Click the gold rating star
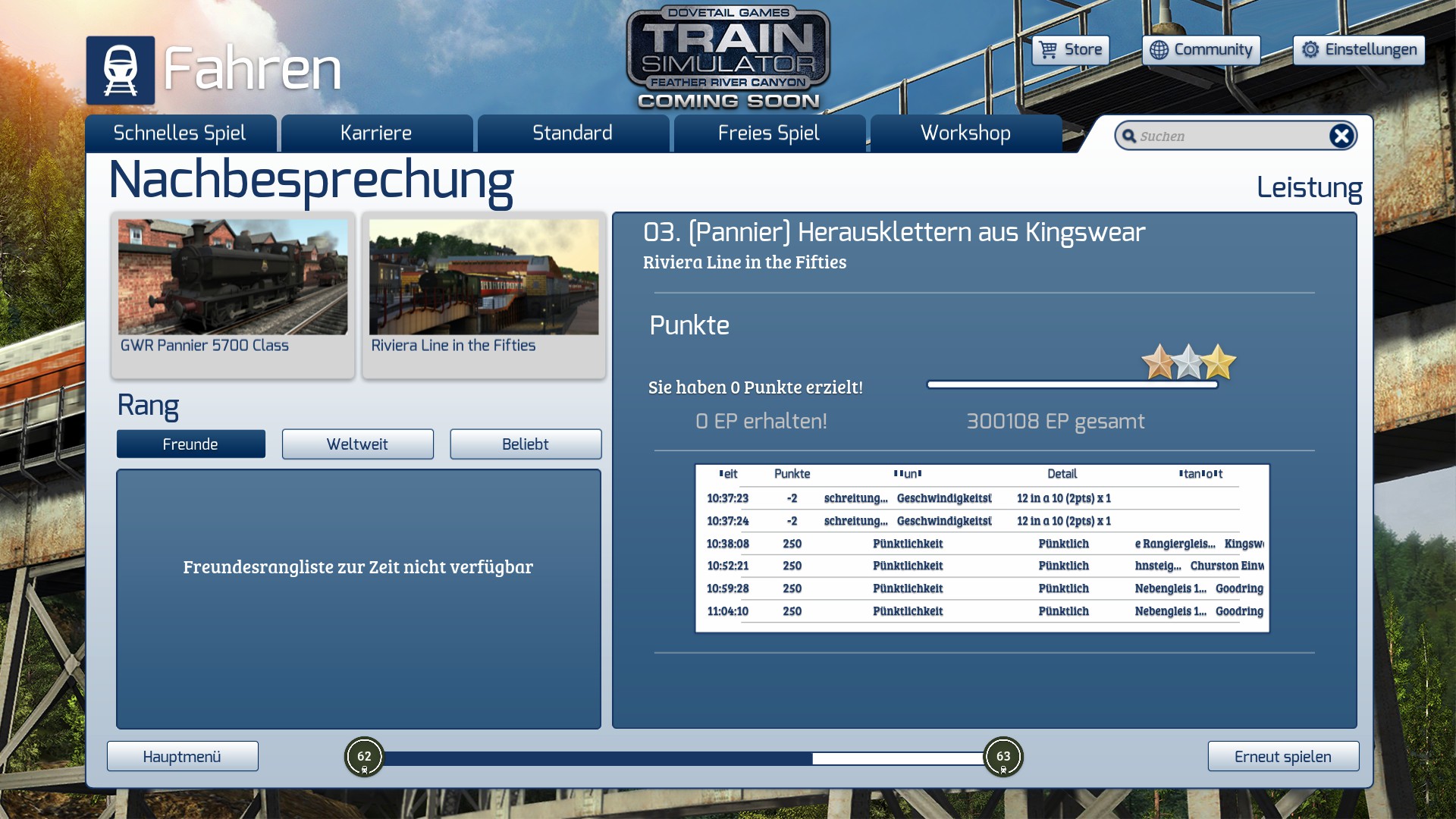Screen dimensions: 1456x819 tap(1219, 362)
